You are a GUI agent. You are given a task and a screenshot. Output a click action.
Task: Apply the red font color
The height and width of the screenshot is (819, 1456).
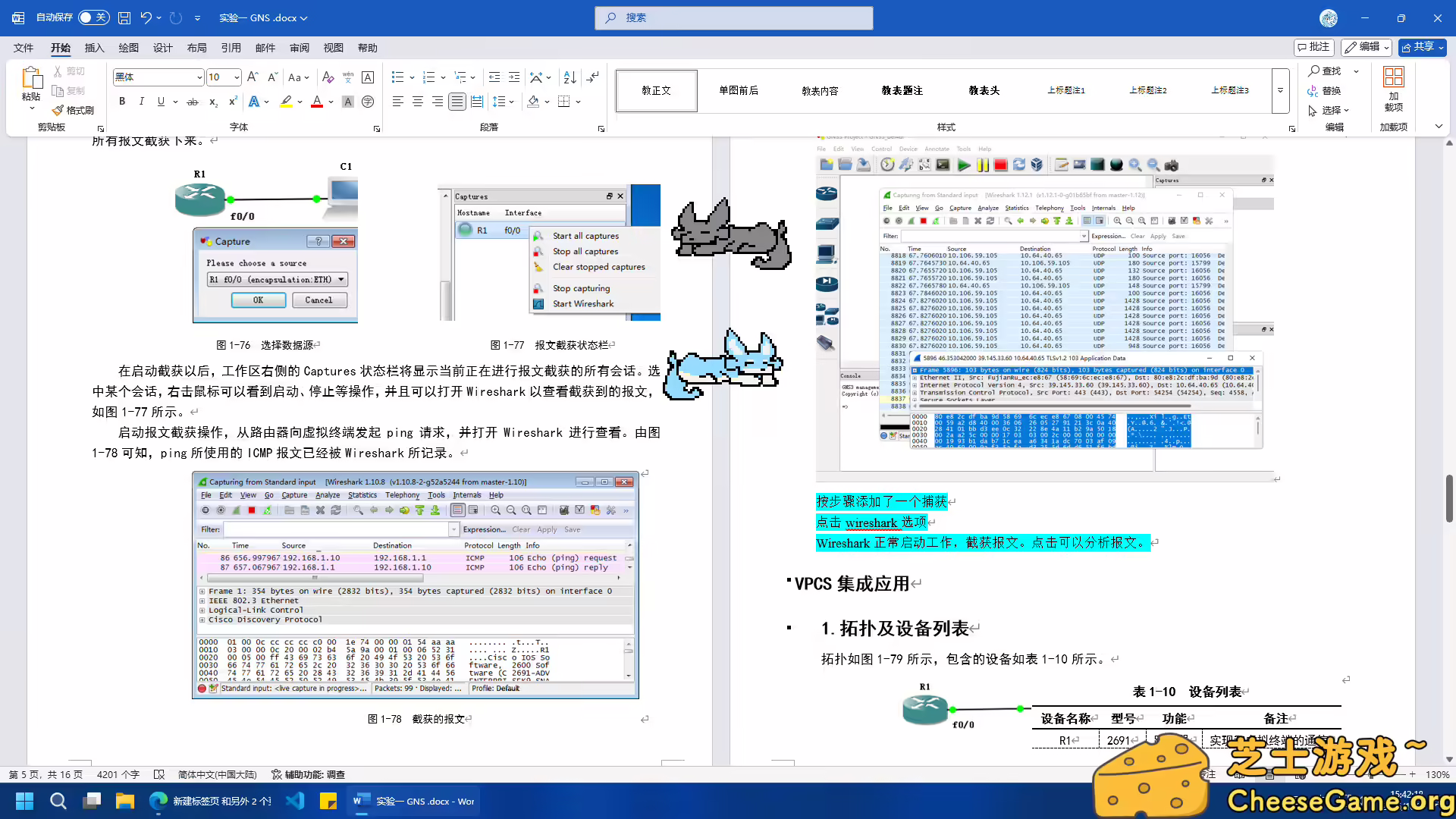coord(316,101)
